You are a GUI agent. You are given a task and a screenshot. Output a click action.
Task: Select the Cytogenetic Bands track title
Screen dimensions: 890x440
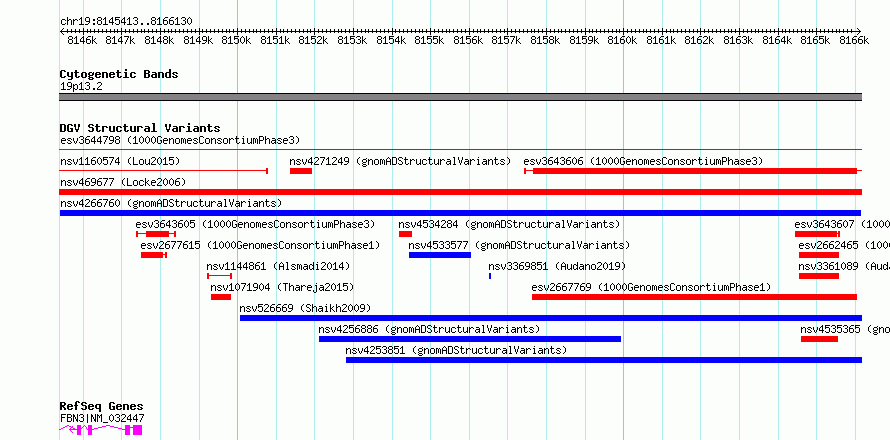(119, 74)
